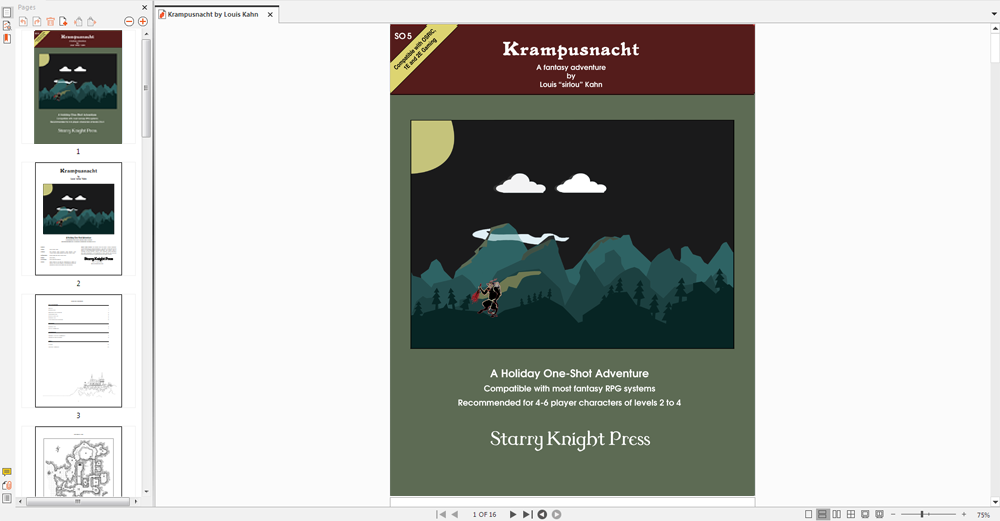Select the Krampusnacht by Louis Kahn tab
This screenshot has width=1000, height=521.
tap(212, 14)
